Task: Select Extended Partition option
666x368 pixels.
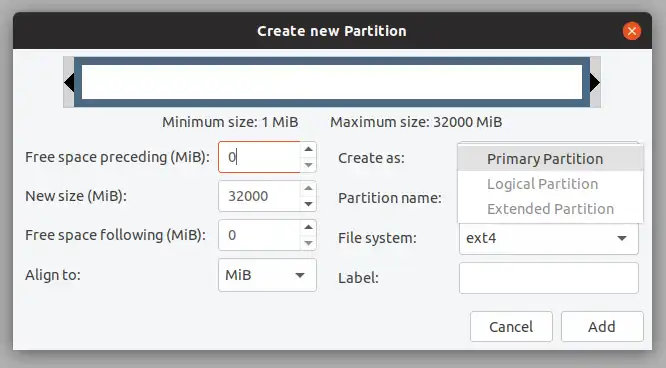Action: coord(550,209)
